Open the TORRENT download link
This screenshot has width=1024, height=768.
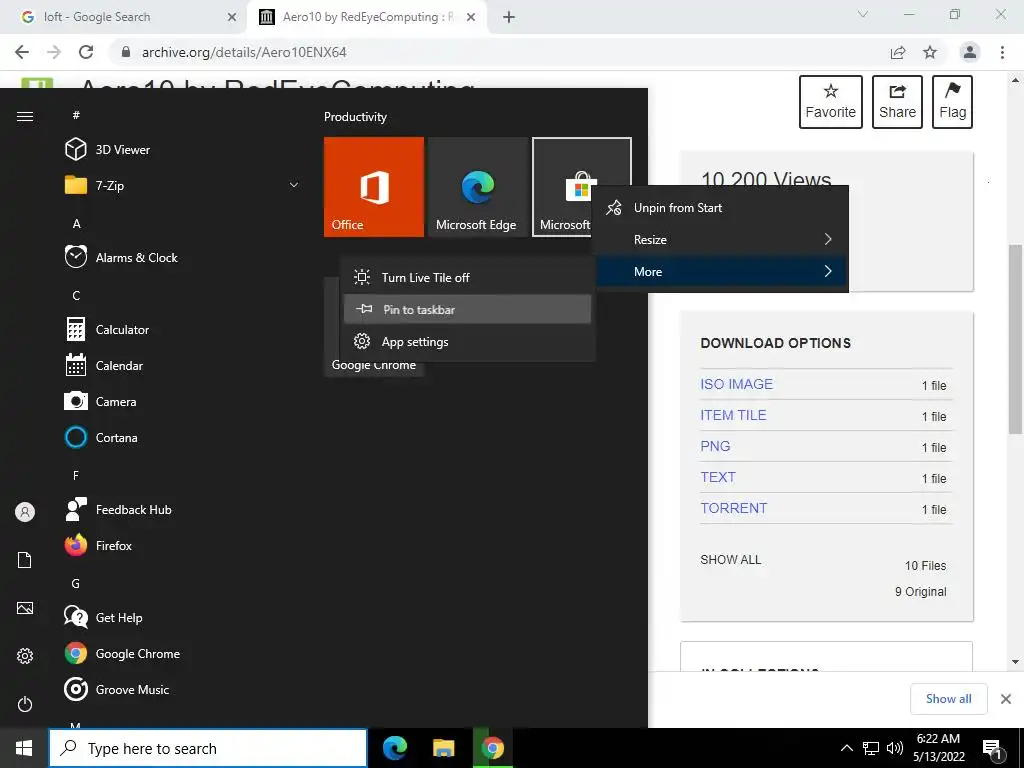[733, 508]
